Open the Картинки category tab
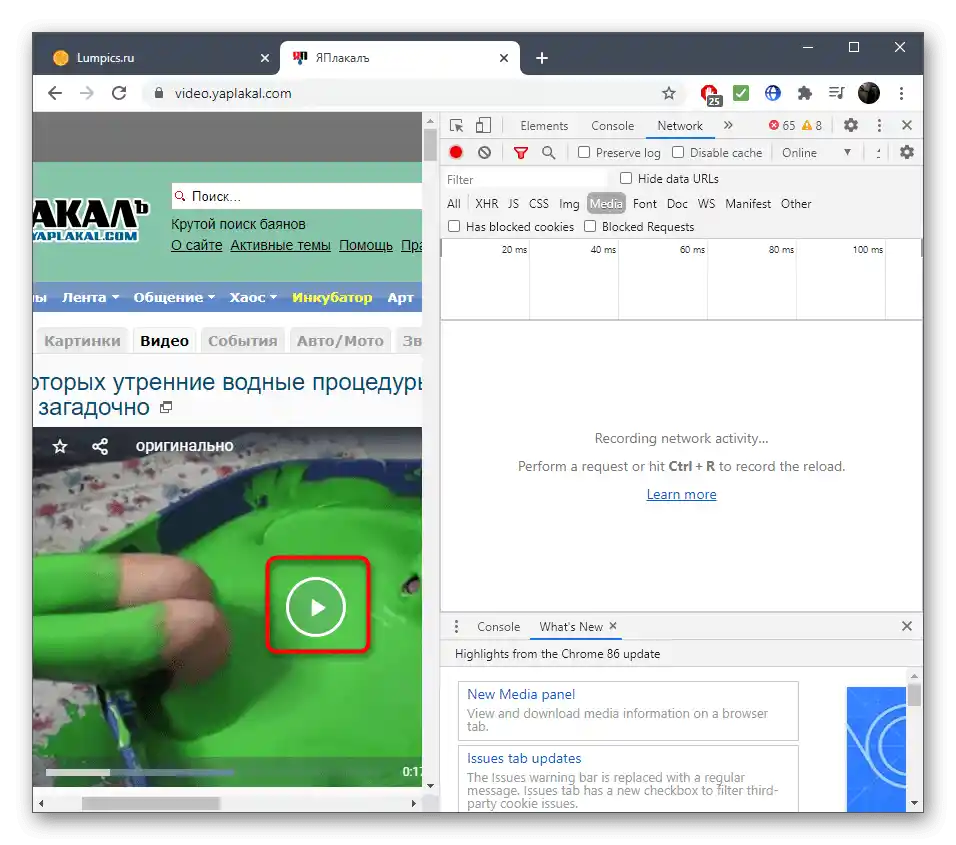Image resolution: width=956 pixels, height=845 pixels. (x=82, y=341)
